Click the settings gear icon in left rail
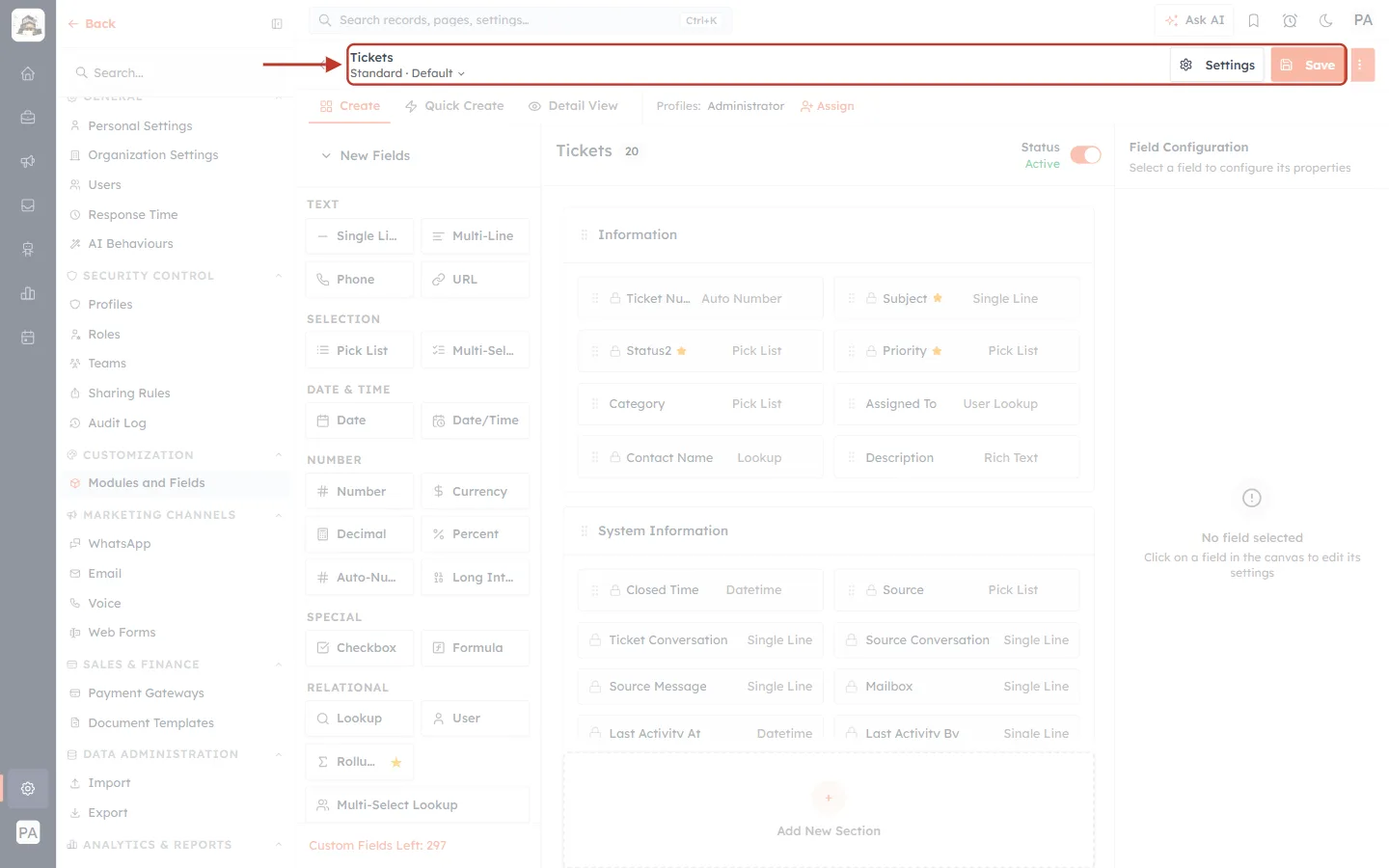 (28, 788)
